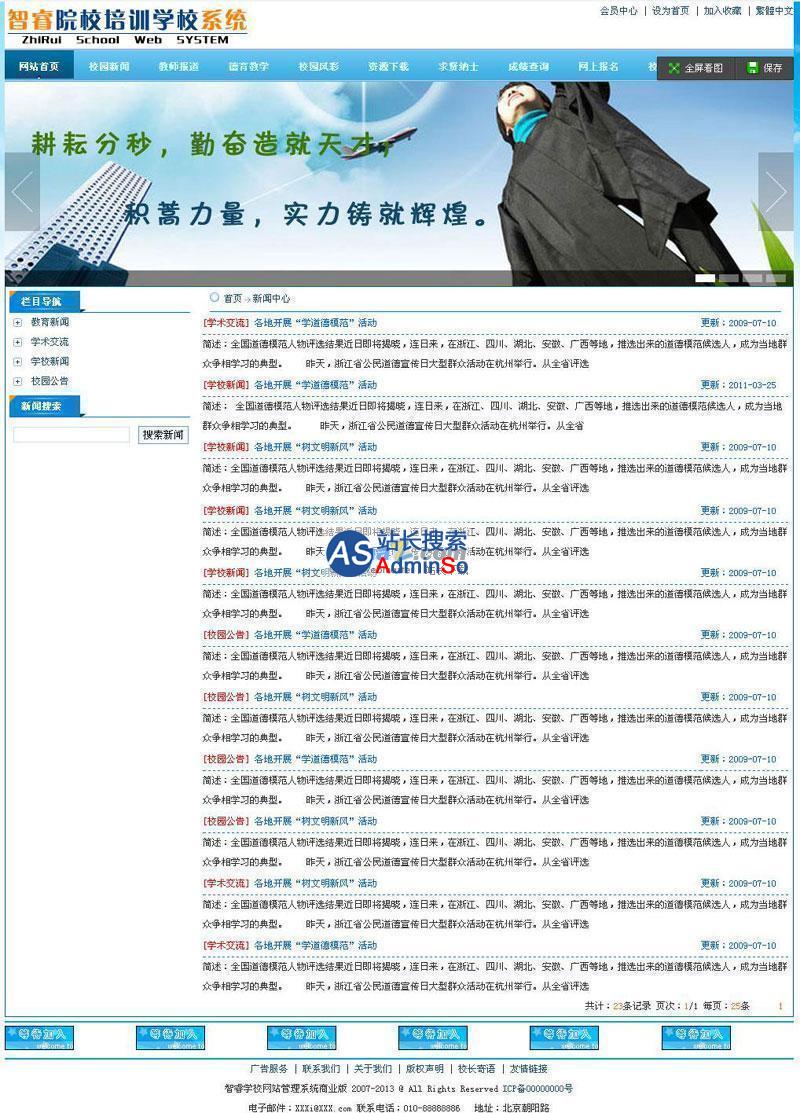
Task: Open the 友情链接 footer link
Action: (x=528, y=1068)
